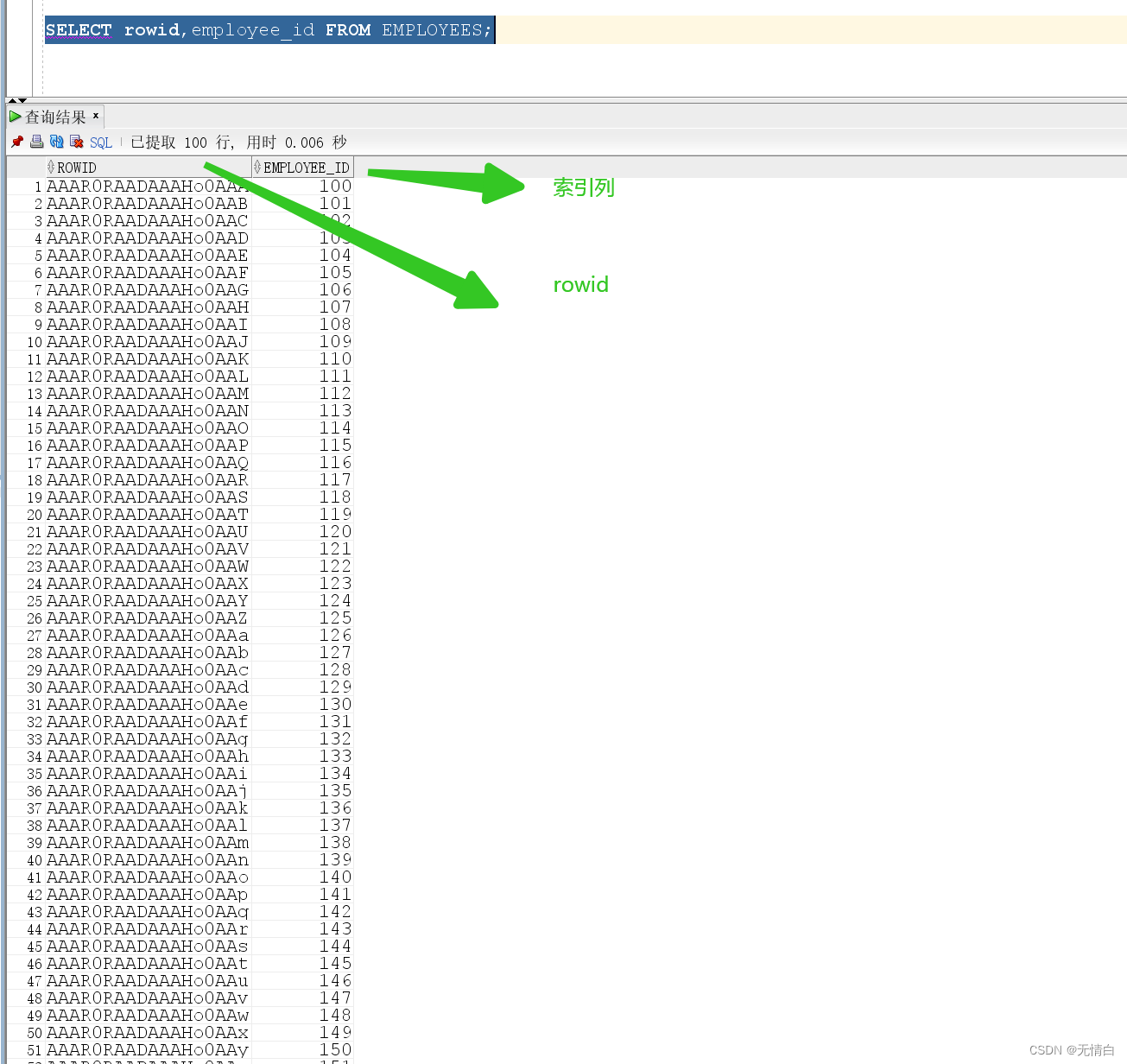The image size is (1127, 1064).
Task: Select EMPLOYEE_ID cell 104
Action: pos(302,256)
